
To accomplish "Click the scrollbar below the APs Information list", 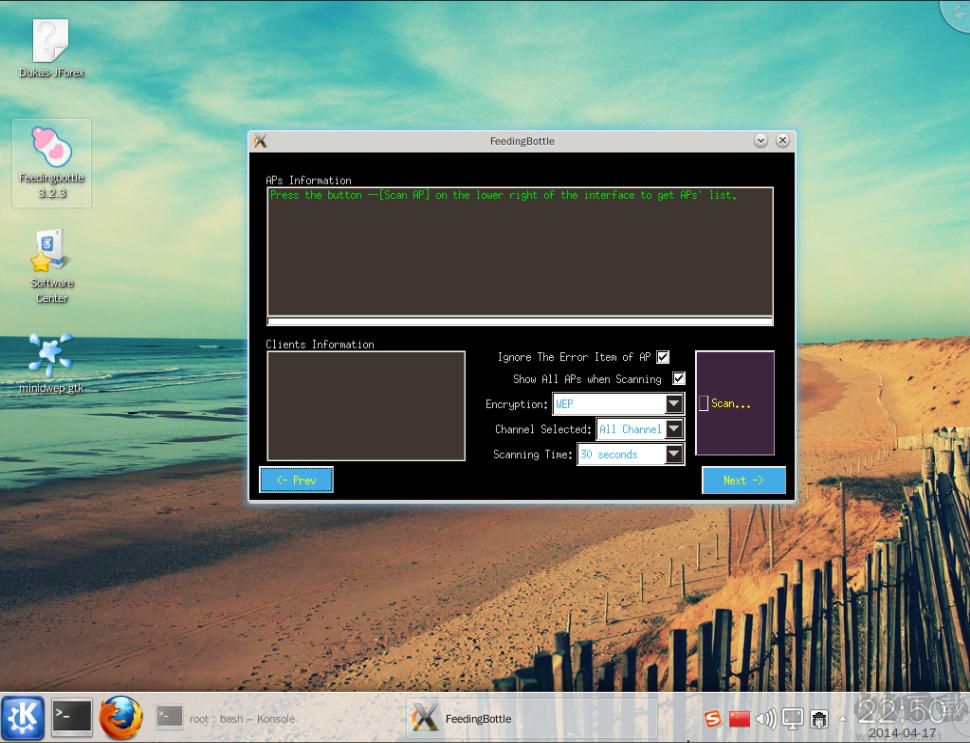I will (x=520, y=322).
